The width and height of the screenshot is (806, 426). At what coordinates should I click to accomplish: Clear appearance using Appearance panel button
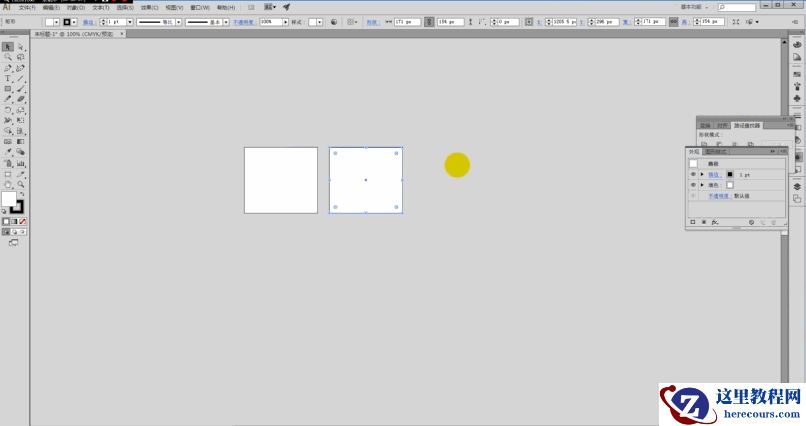752,222
